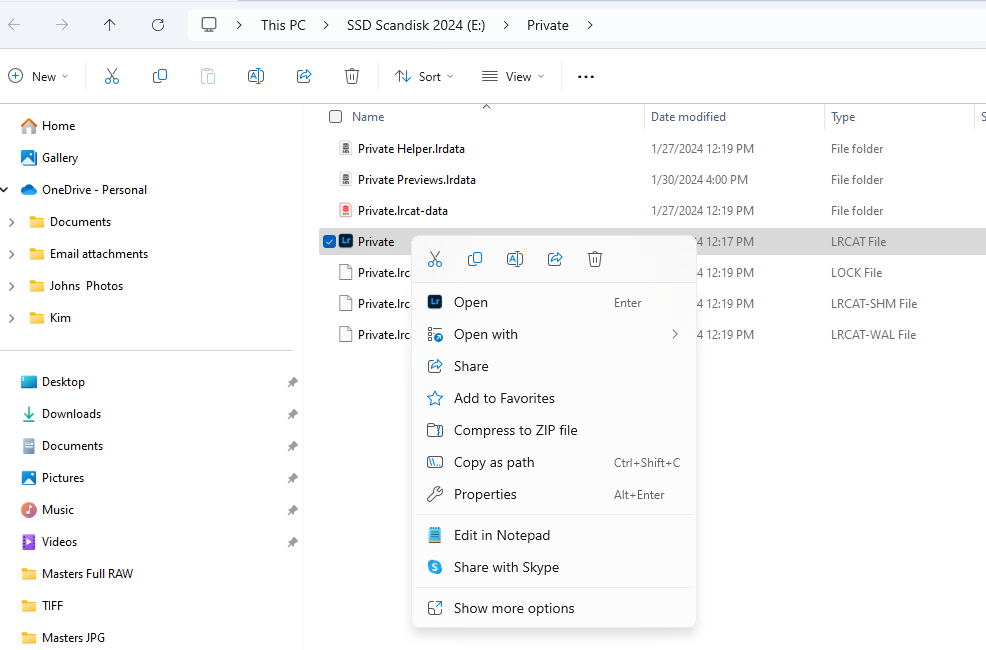Screen dimensions: 986x650
Task: Expand the Open with submenu
Action: (x=486, y=334)
